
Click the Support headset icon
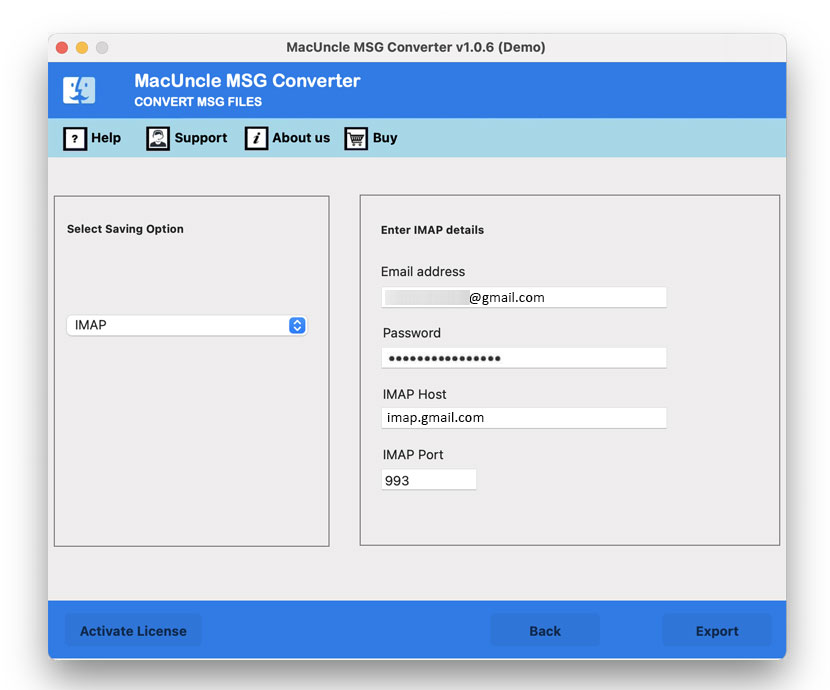tap(157, 138)
